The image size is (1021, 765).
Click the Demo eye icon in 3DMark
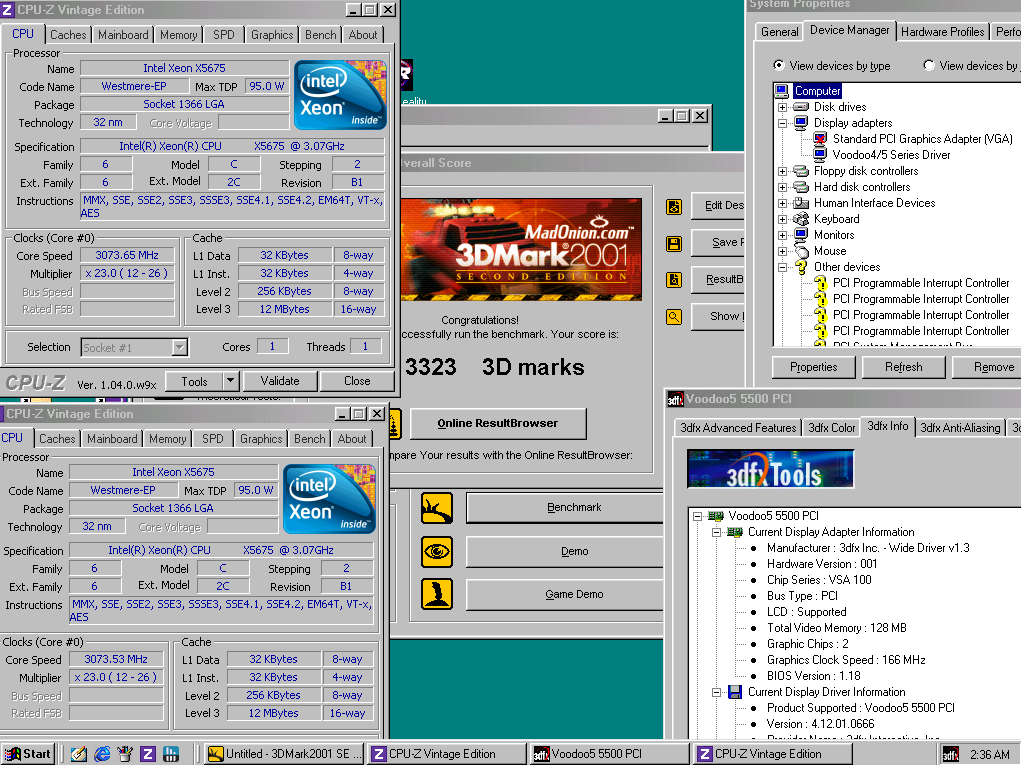[x=437, y=551]
